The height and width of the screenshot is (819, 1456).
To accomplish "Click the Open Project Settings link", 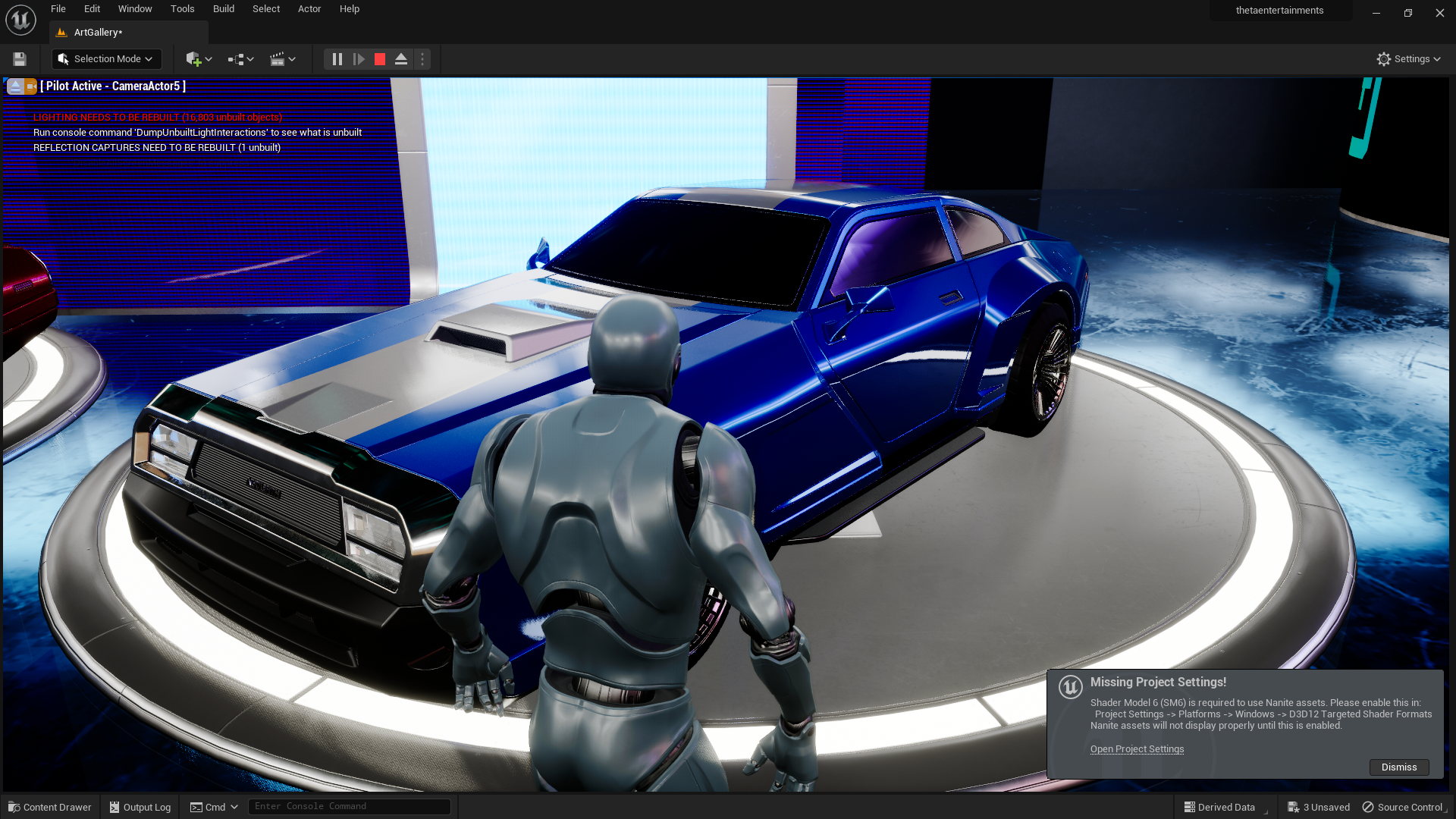I will (x=1137, y=749).
